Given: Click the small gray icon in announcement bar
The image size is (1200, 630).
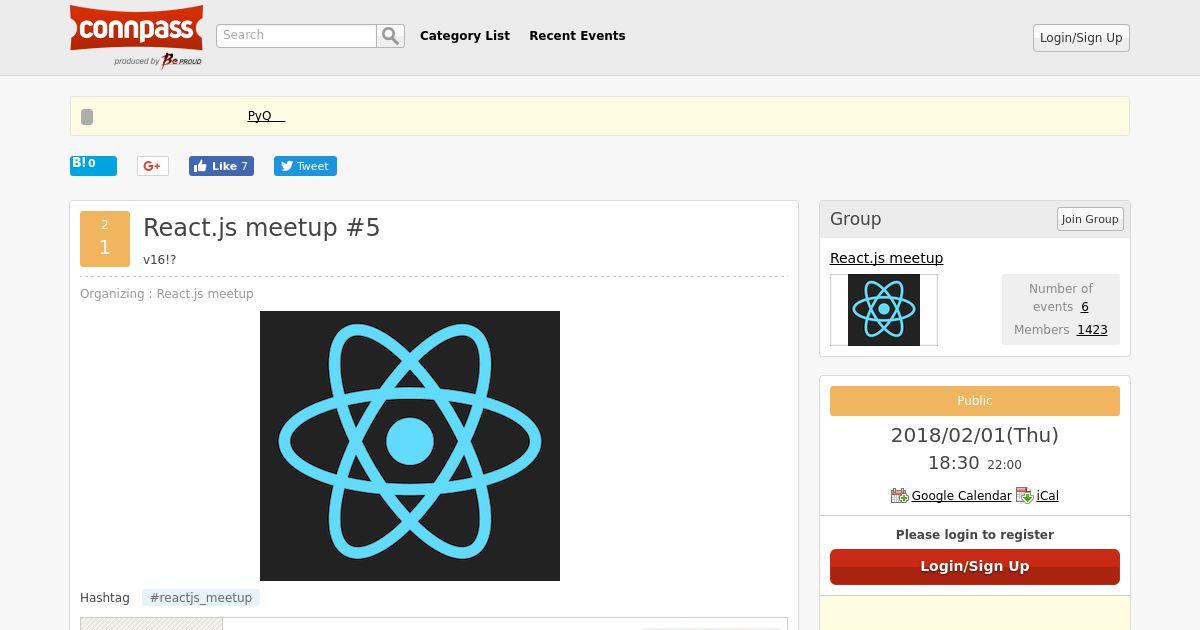Looking at the screenshot, I should 87,117.
